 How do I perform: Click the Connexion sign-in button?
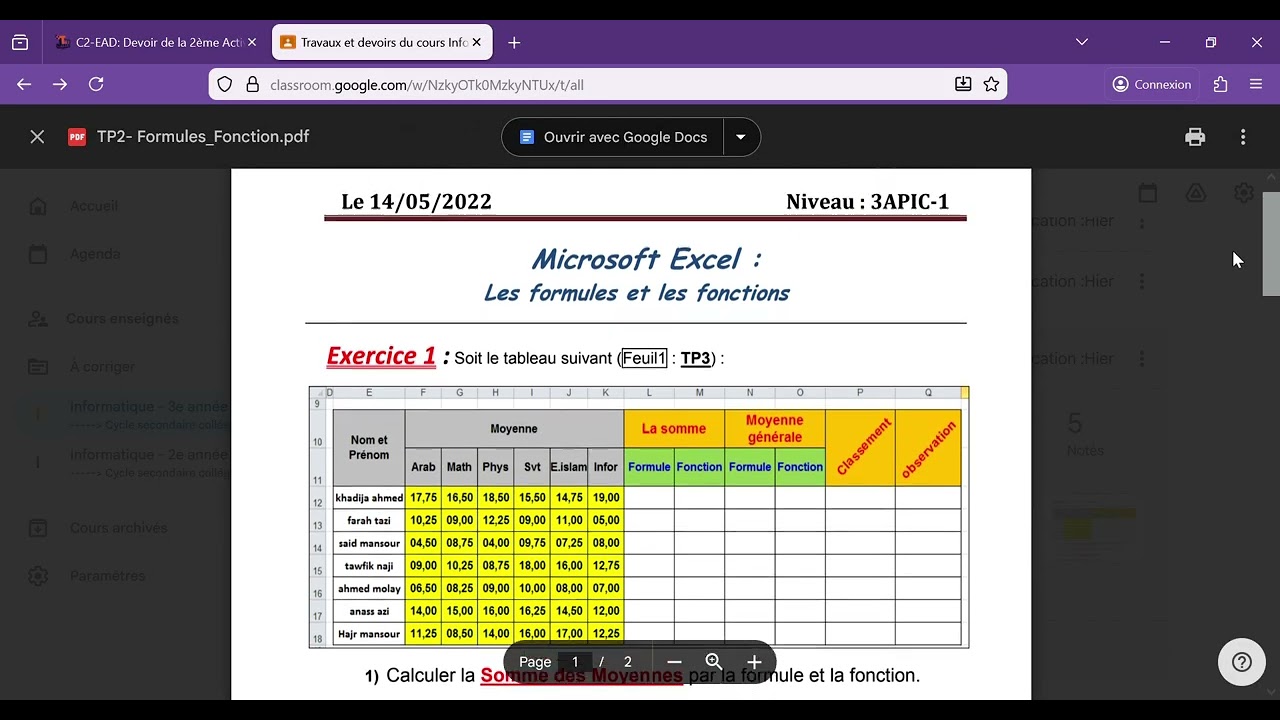[x=1151, y=85]
